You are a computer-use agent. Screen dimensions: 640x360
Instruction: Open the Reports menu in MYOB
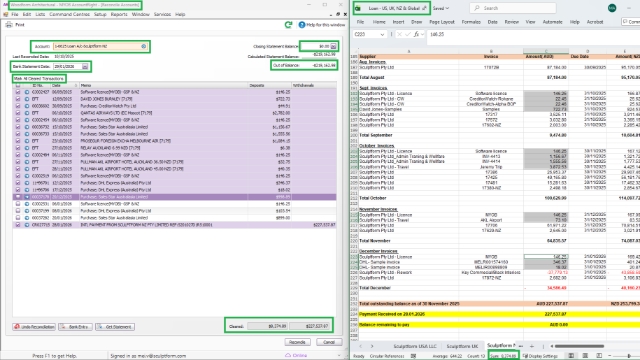tap(119, 14)
